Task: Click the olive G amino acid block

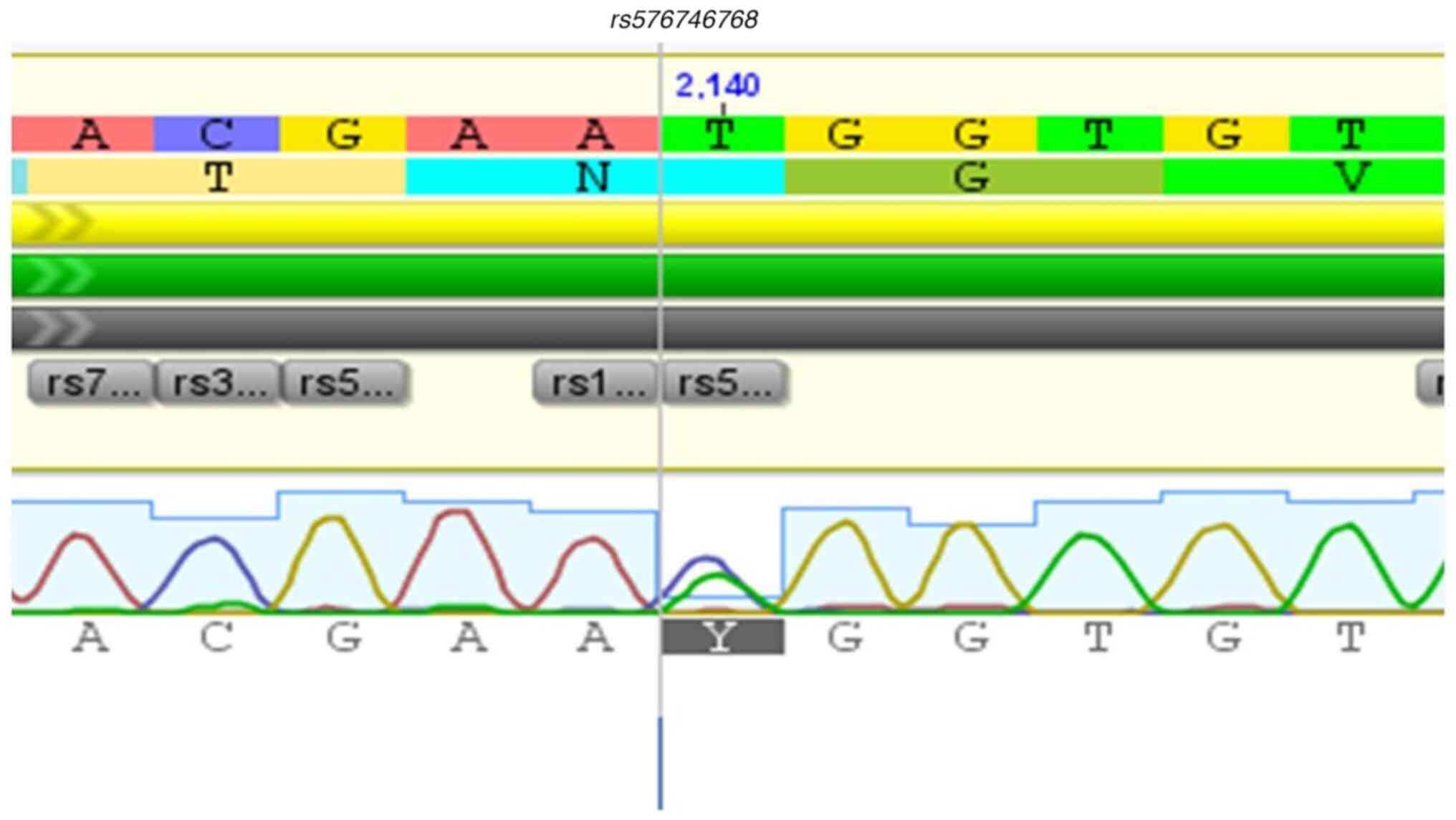Action: (x=972, y=177)
